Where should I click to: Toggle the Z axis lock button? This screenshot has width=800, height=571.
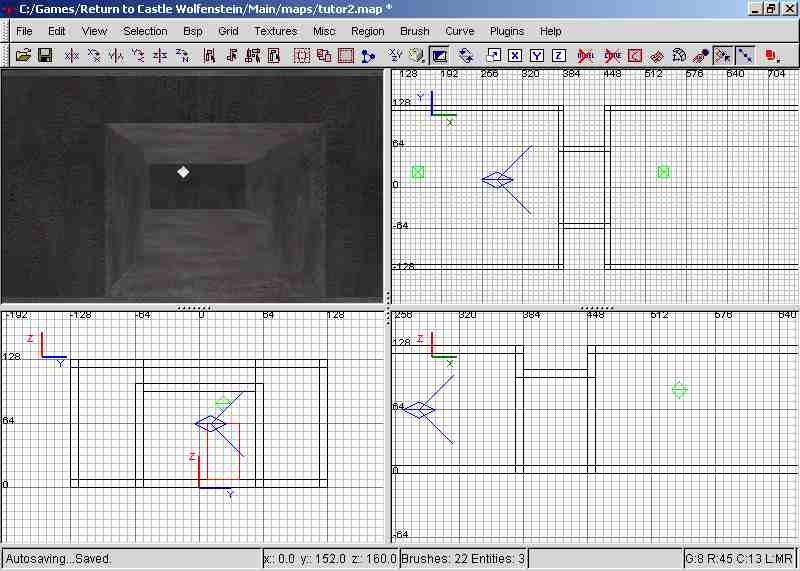(x=558, y=55)
